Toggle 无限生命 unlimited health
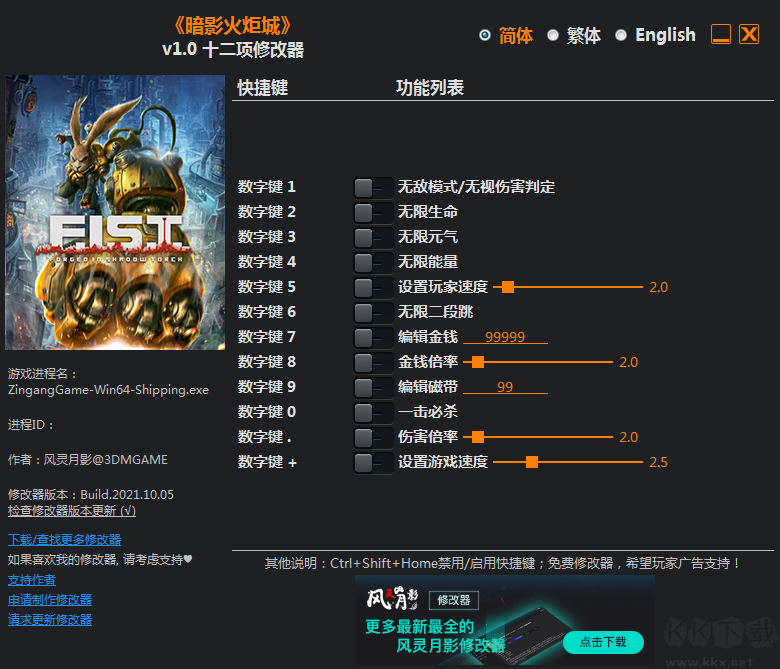The image size is (780, 669). click(373, 212)
